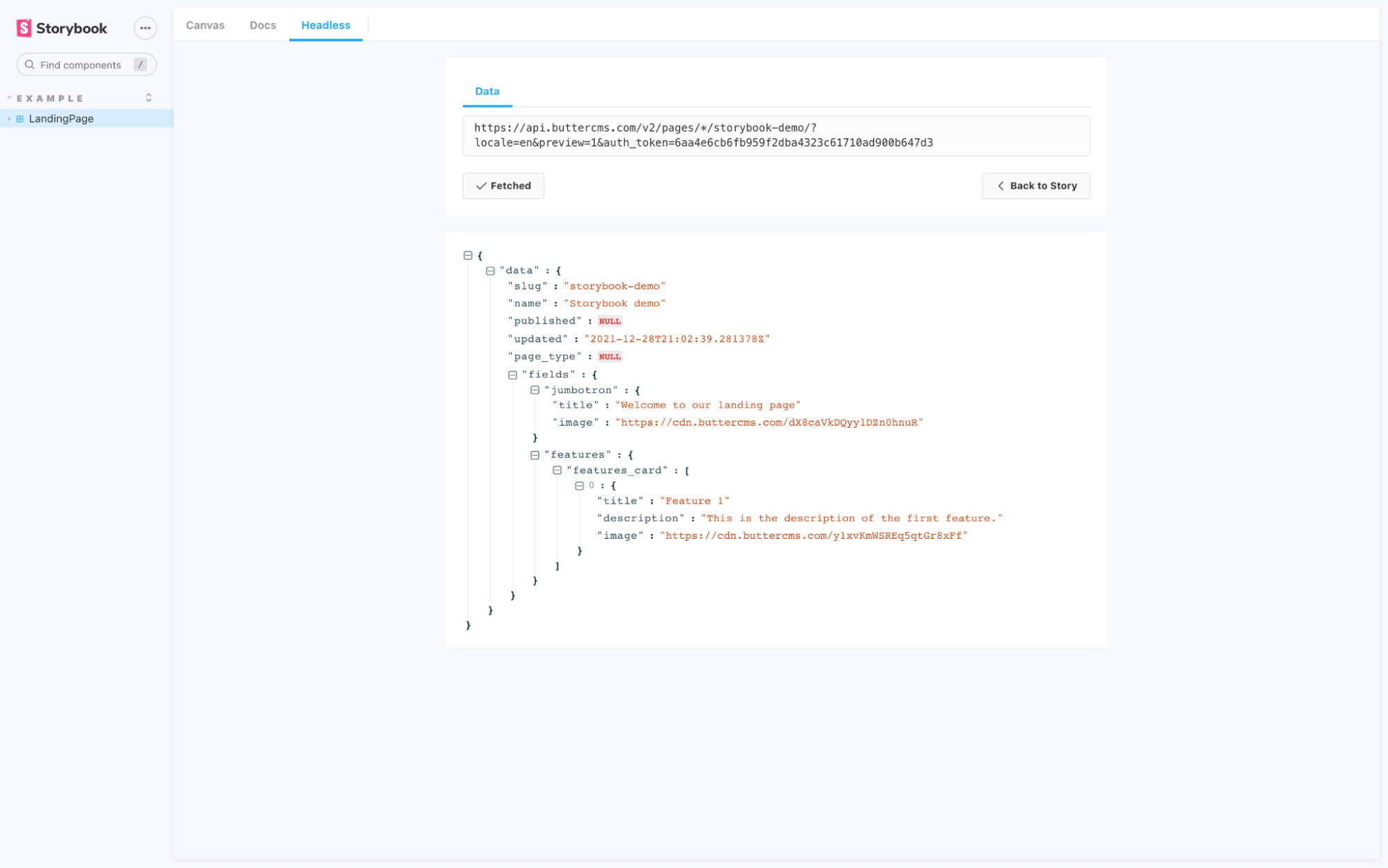Switch to the Canvas tab
Screen dimensions: 1388x868
pos(206,25)
